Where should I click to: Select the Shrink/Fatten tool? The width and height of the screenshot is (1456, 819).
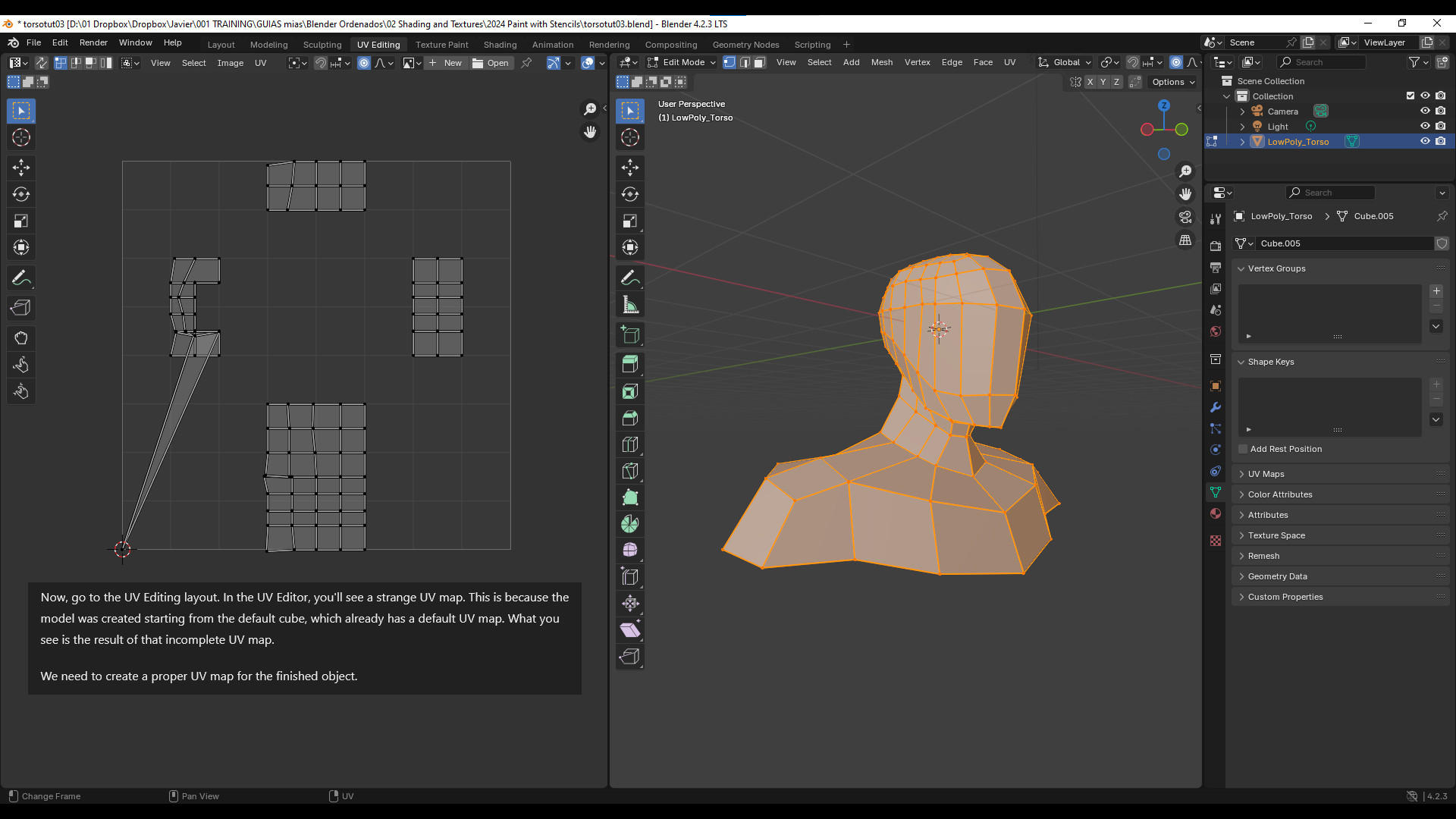pyautogui.click(x=630, y=603)
